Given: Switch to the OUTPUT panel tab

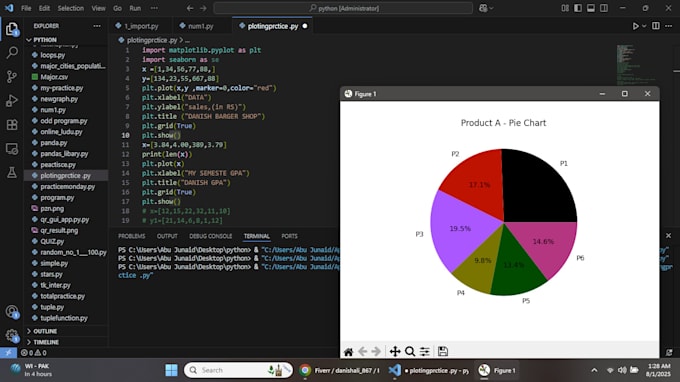Looking at the screenshot, I should point(167,236).
